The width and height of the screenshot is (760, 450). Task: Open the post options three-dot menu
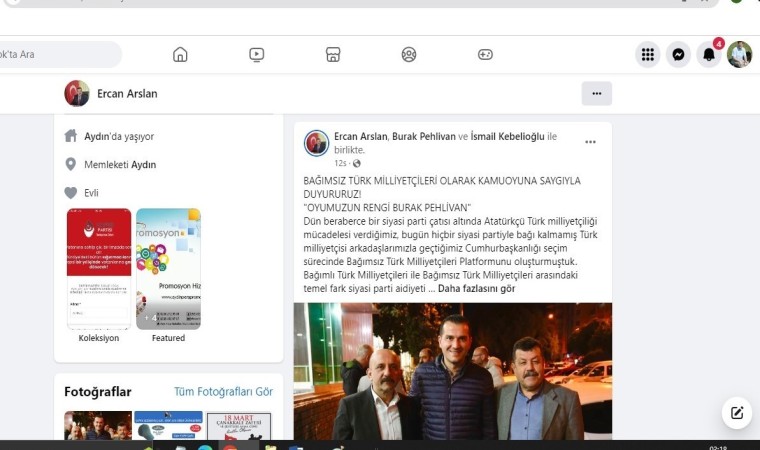[590, 142]
